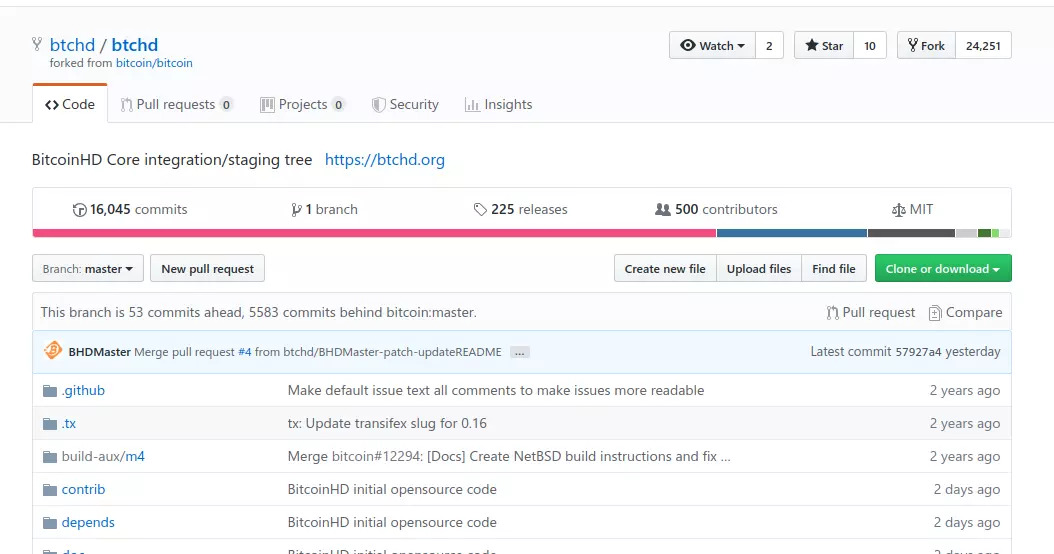Image resolution: width=1054 pixels, height=554 pixels.
Task: Click the dark gray segment of language bar
Action: (911, 233)
